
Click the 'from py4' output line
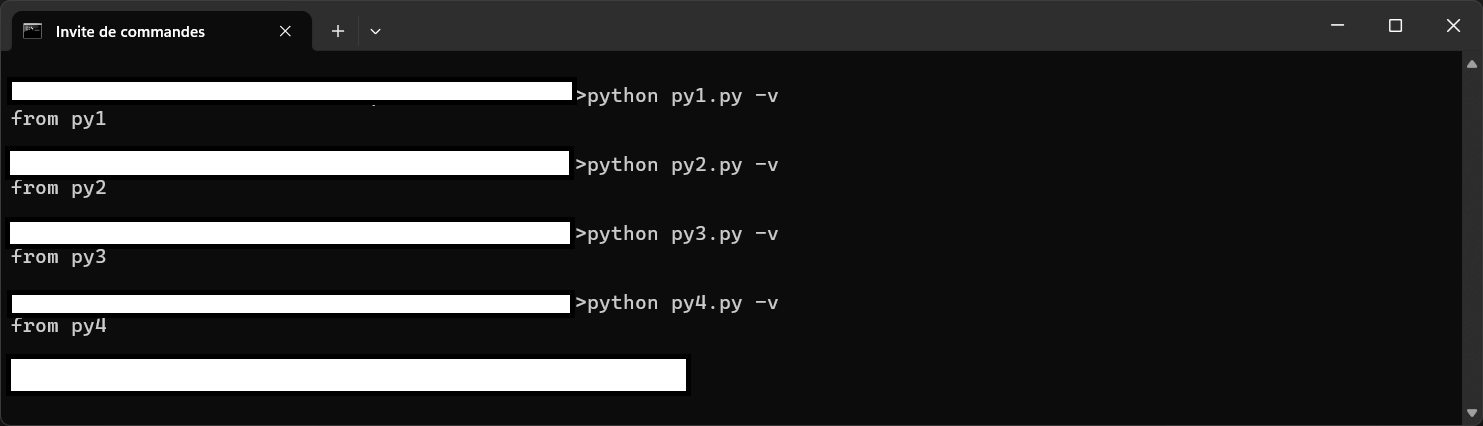click(x=58, y=326)
